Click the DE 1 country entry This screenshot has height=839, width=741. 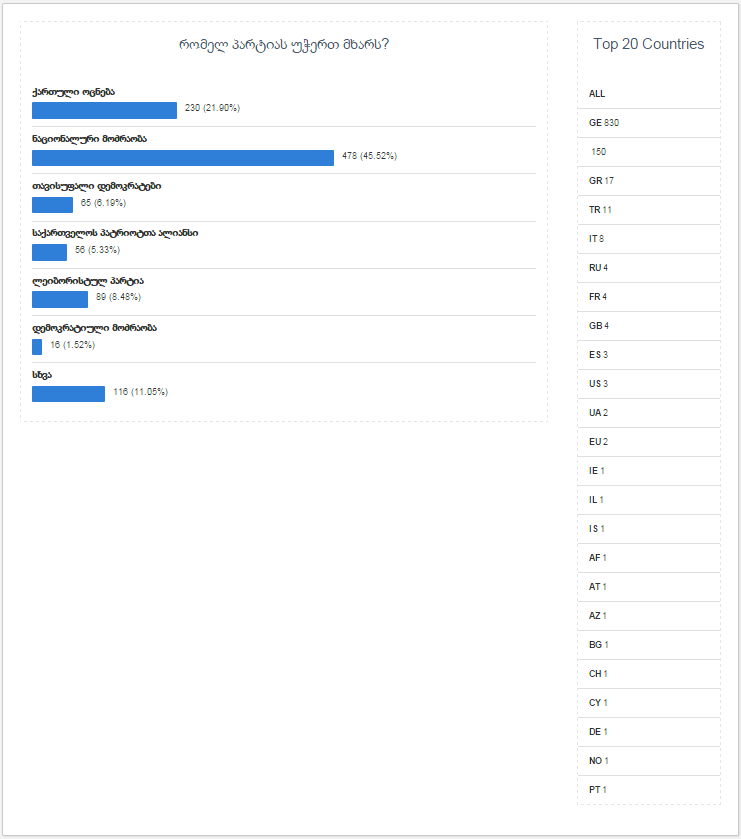(598, 732)
